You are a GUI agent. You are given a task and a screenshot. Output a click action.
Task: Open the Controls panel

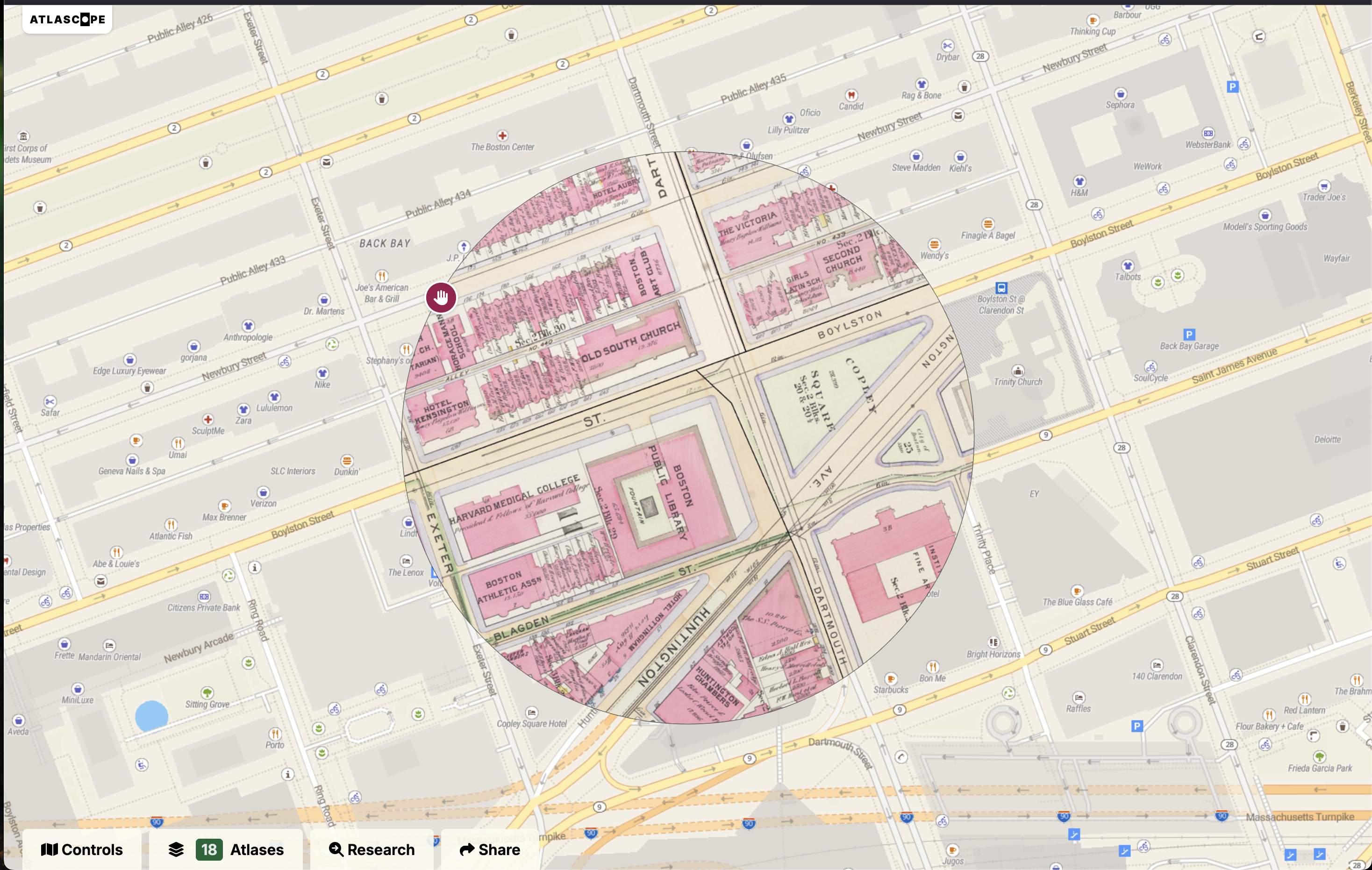point(82,849)
